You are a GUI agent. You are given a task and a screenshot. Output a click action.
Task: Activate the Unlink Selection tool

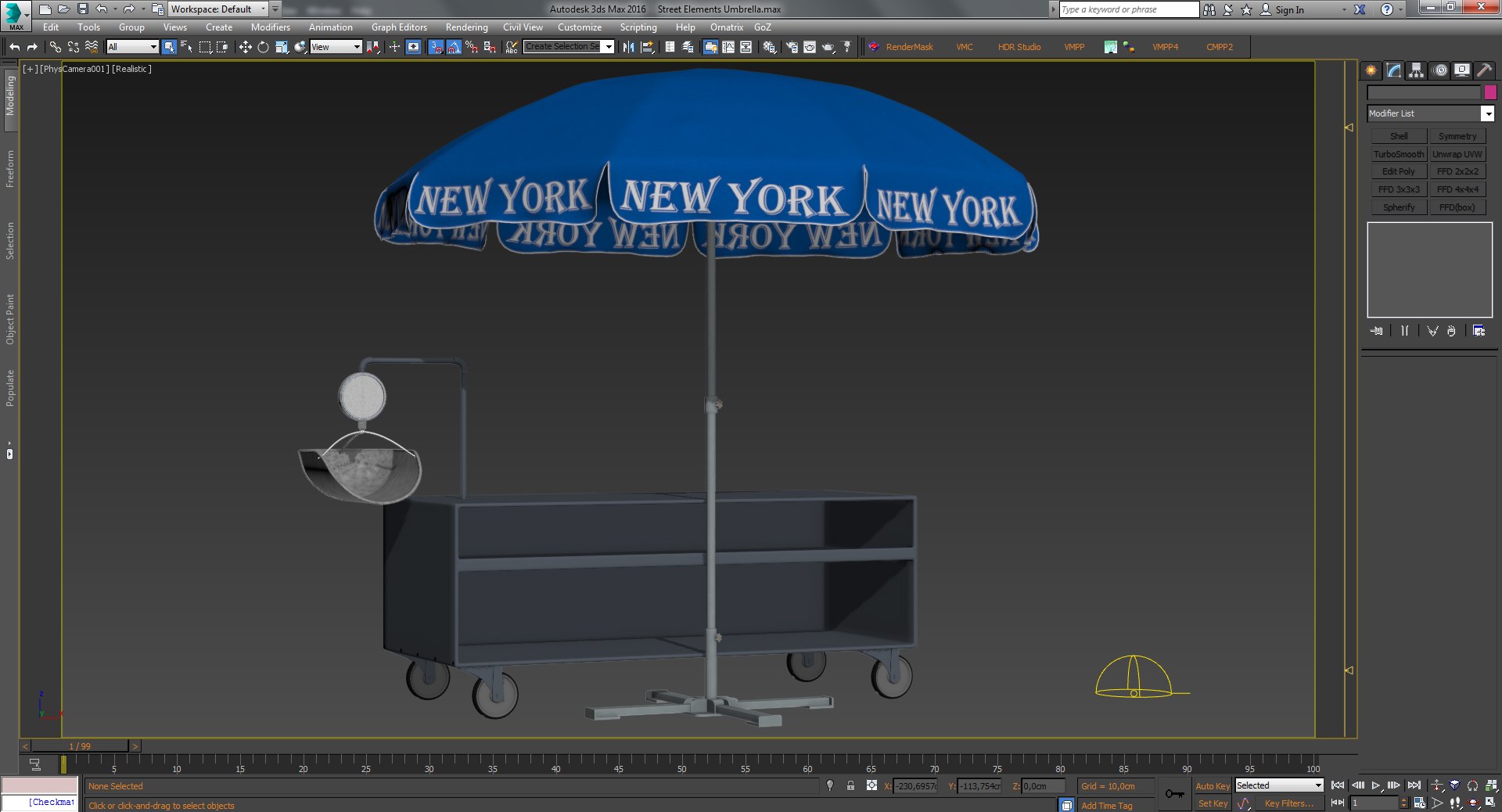(74, 47)
